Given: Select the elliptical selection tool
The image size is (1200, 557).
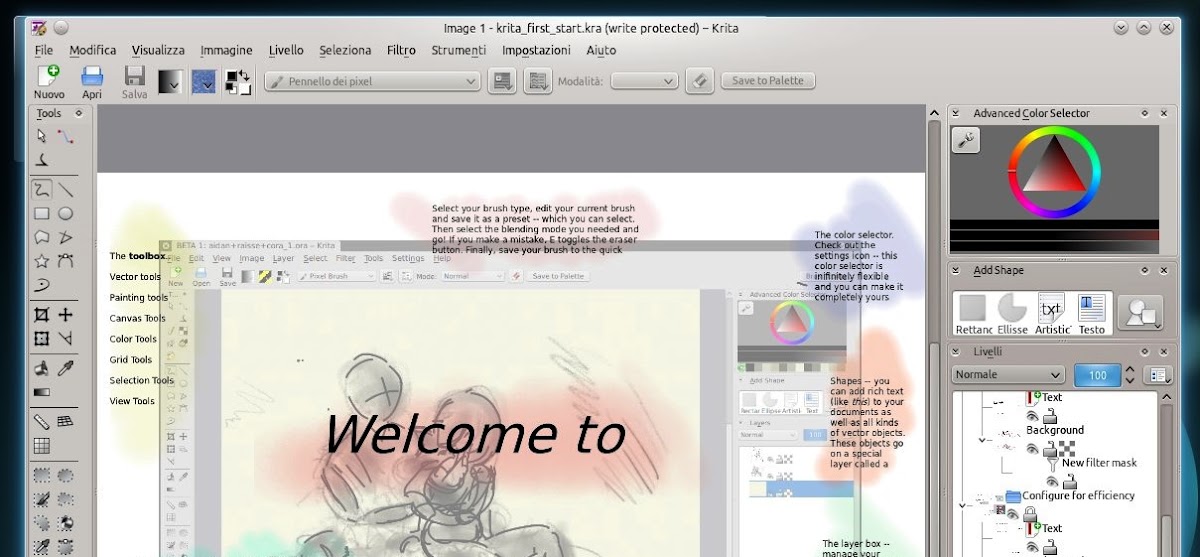Looking at the screenshot, I should [65, 476].
